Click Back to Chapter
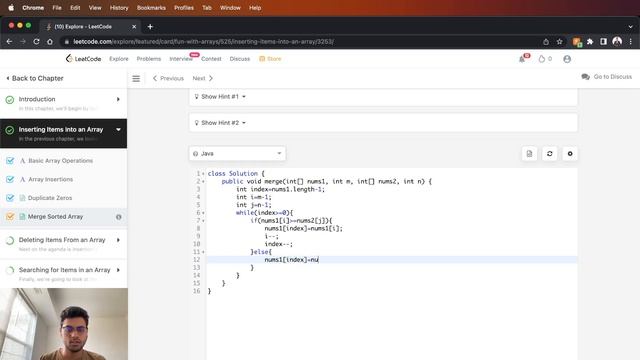This screenshot has width=640, height=360. [35, 78]
